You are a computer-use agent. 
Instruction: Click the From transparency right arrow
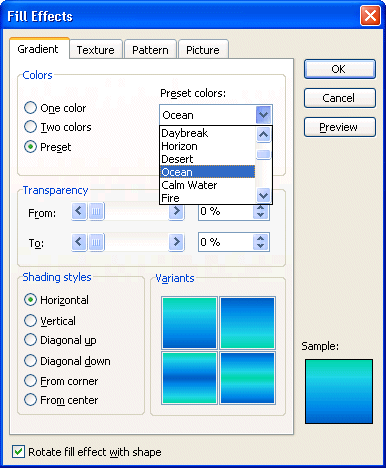[x=176, y=211]
